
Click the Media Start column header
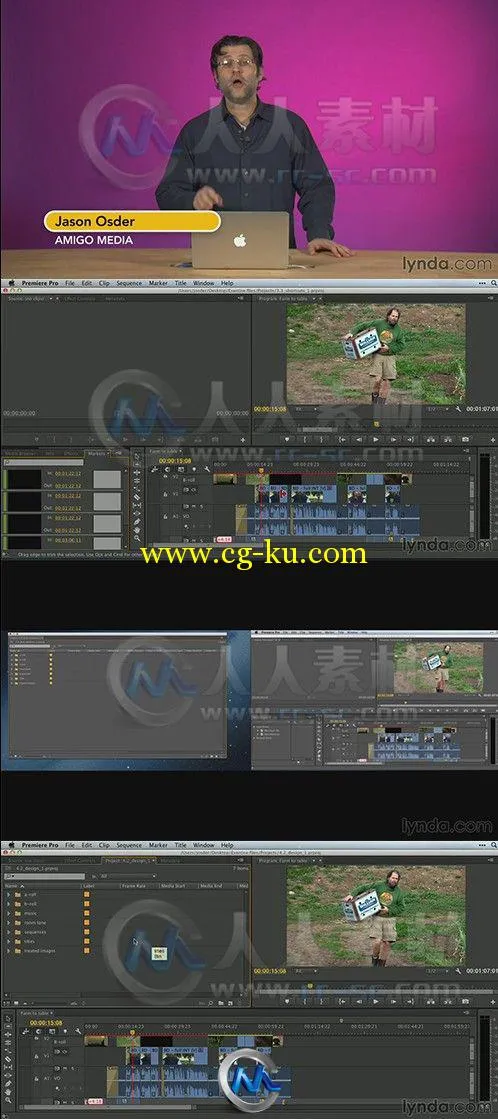coord(174,885)
